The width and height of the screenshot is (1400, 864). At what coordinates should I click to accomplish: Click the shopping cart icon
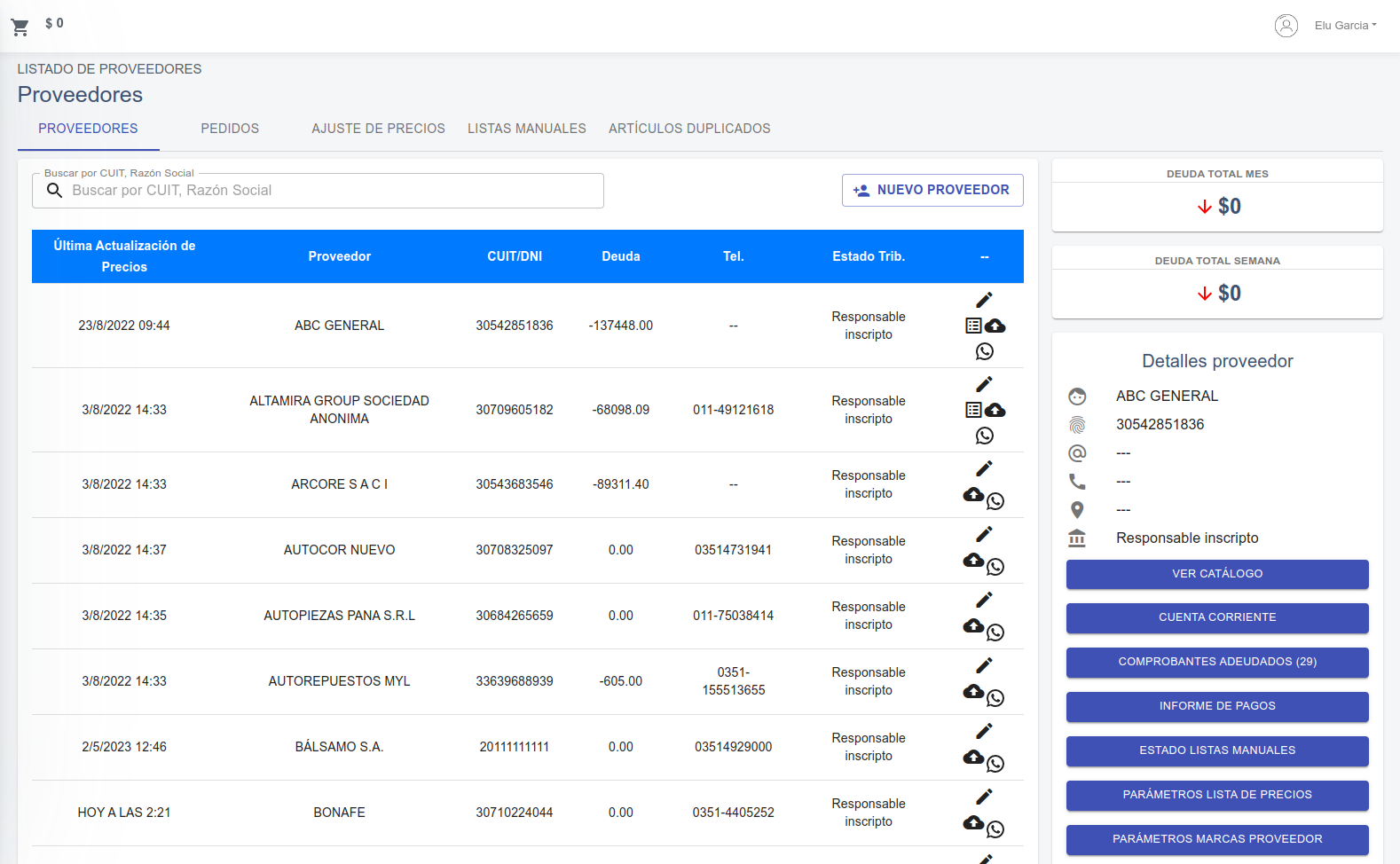coord(20,27)
